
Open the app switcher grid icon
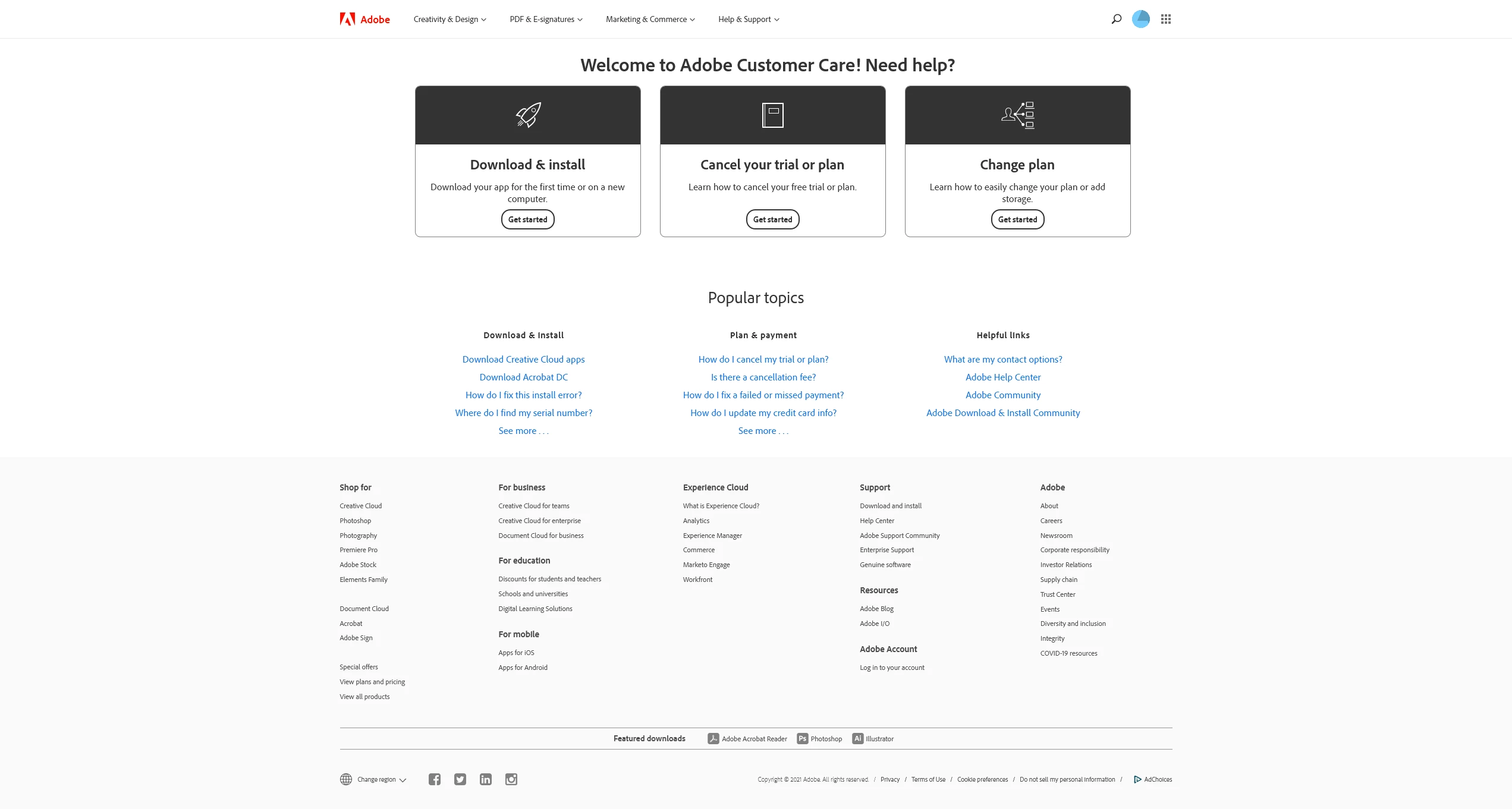tap(1165, 19)
